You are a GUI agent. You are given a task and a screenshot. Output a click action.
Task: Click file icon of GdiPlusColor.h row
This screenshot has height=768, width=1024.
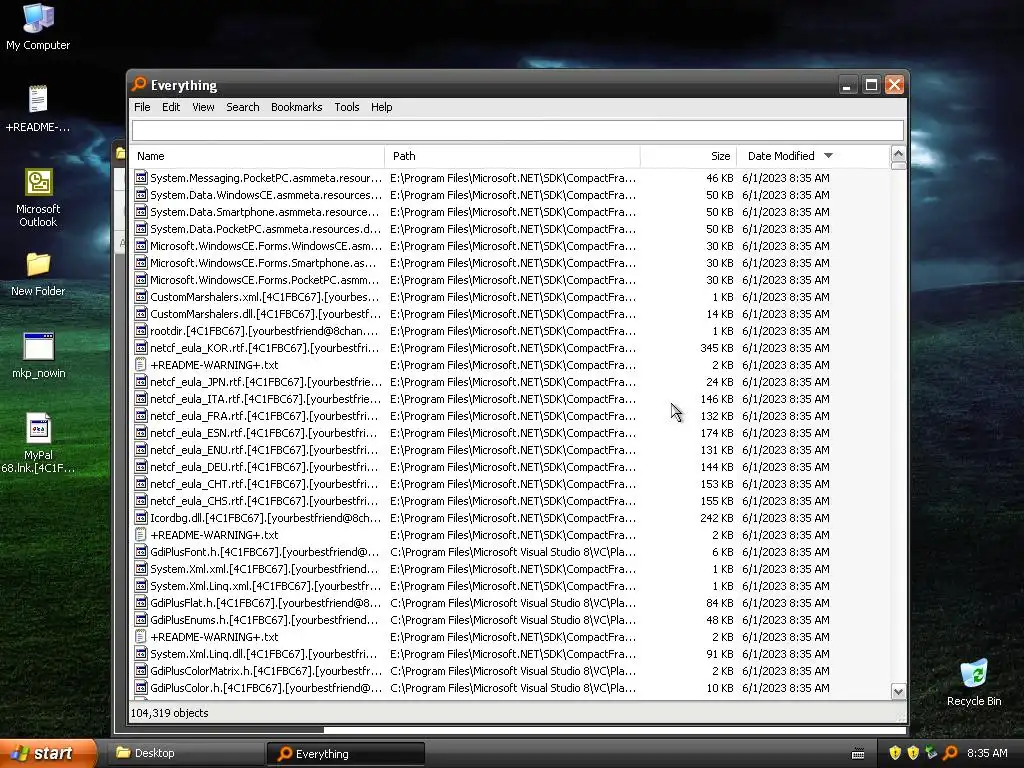(140, 687)
